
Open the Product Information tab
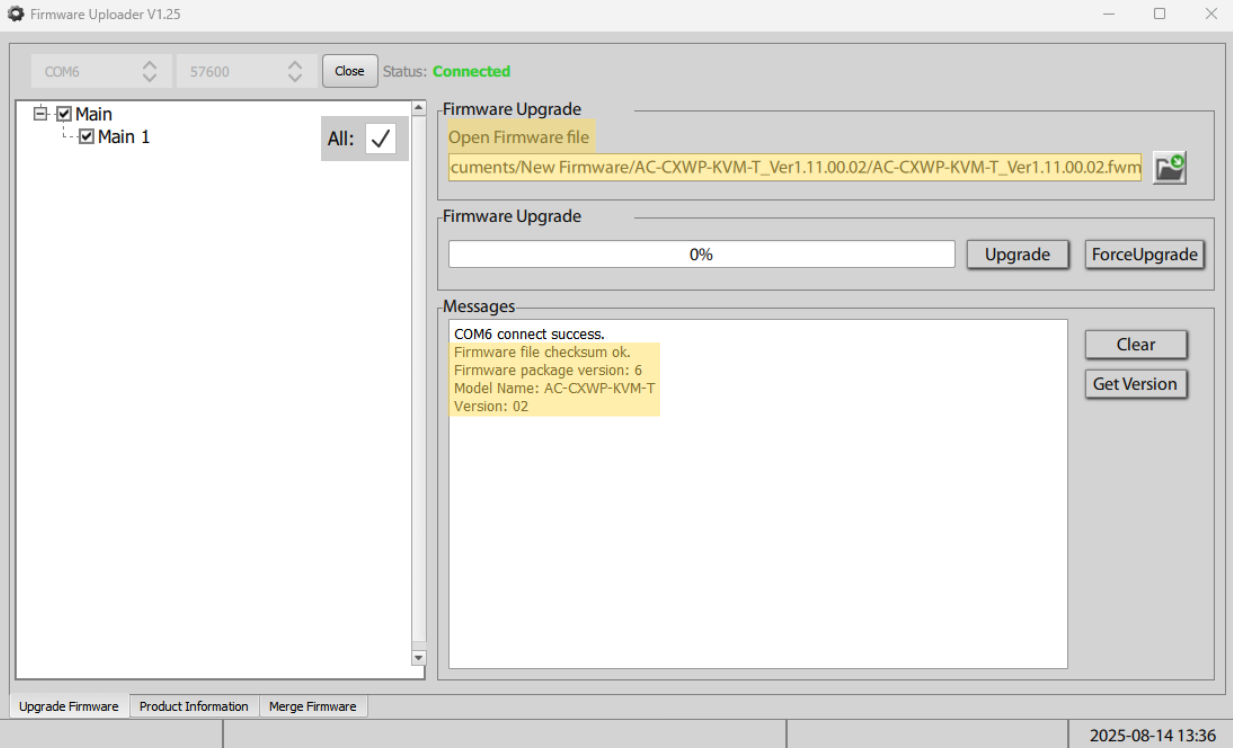[x=194, y=706]
